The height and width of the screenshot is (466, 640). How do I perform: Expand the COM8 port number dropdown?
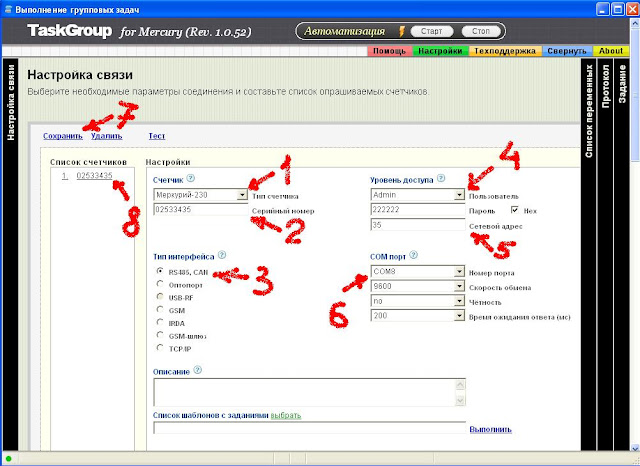pyautogui.click(x=459, y=271)
